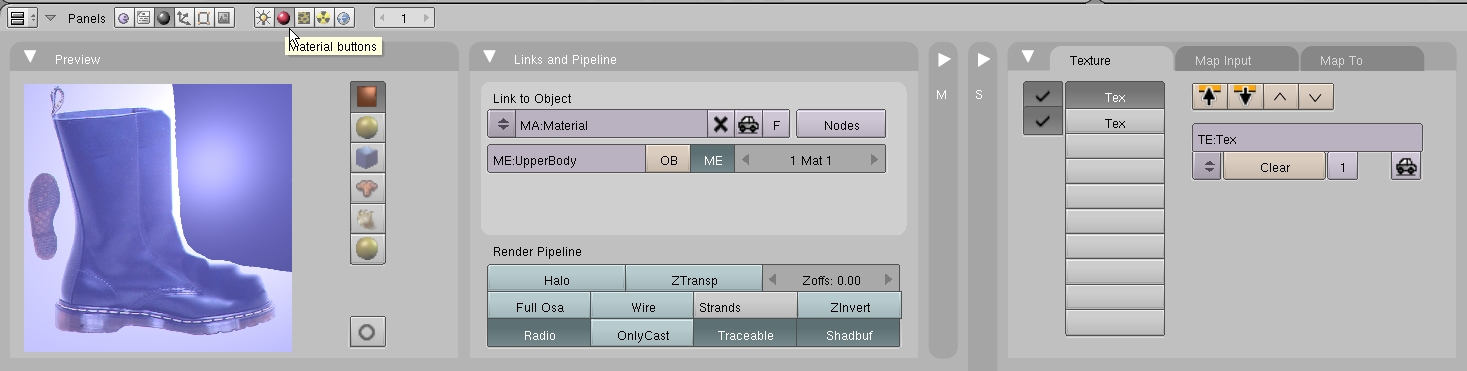Switch to the Logic (pacman) panel icon

pos(124,18)
